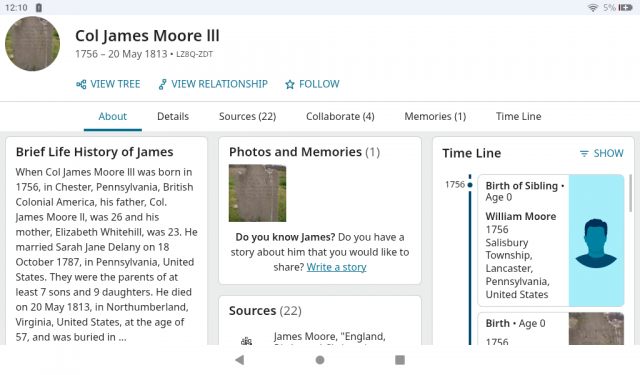Open William Moore sibling timeline card
The width and height of the screenshot is (640, 375).
pyautogui.click(x=551, y=240)
